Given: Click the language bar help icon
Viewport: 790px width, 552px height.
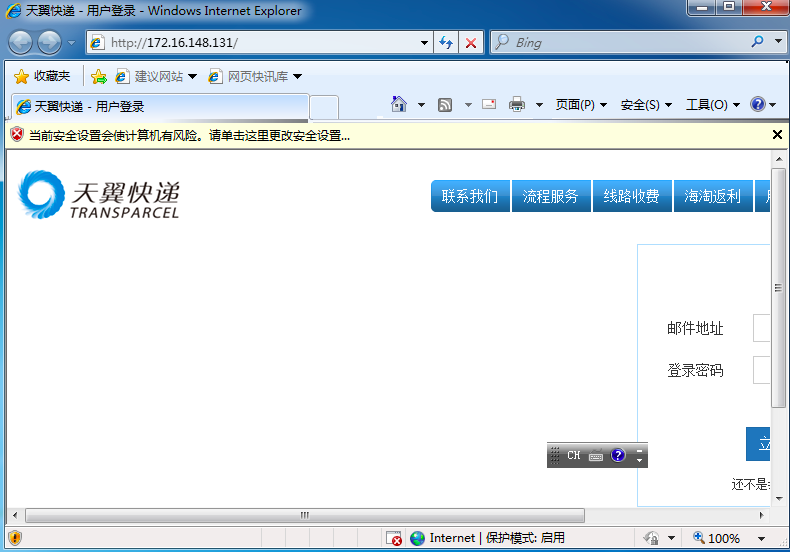Looking at the screenshot, I should click(x=618, y=455).
